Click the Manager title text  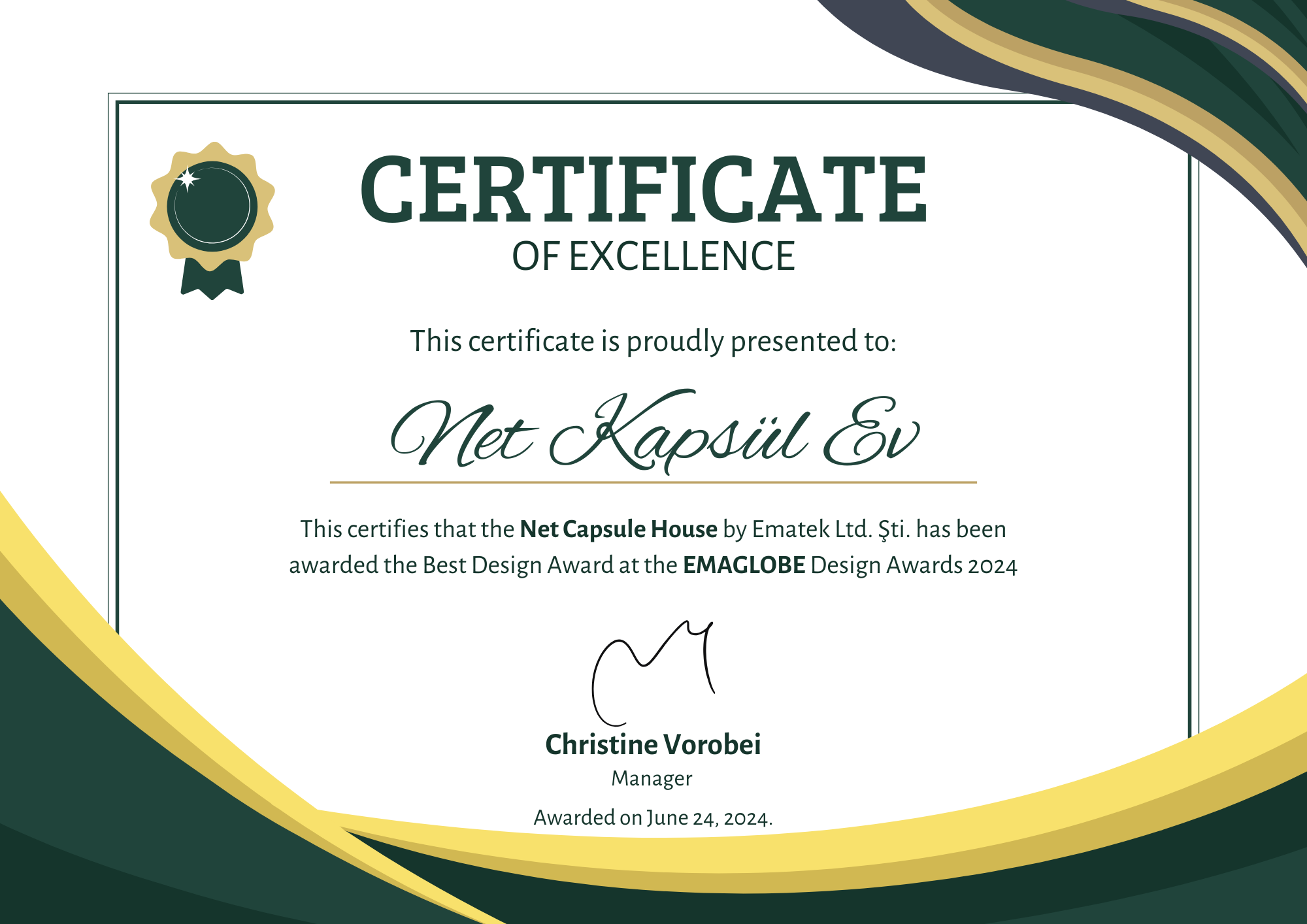(652, 779)
